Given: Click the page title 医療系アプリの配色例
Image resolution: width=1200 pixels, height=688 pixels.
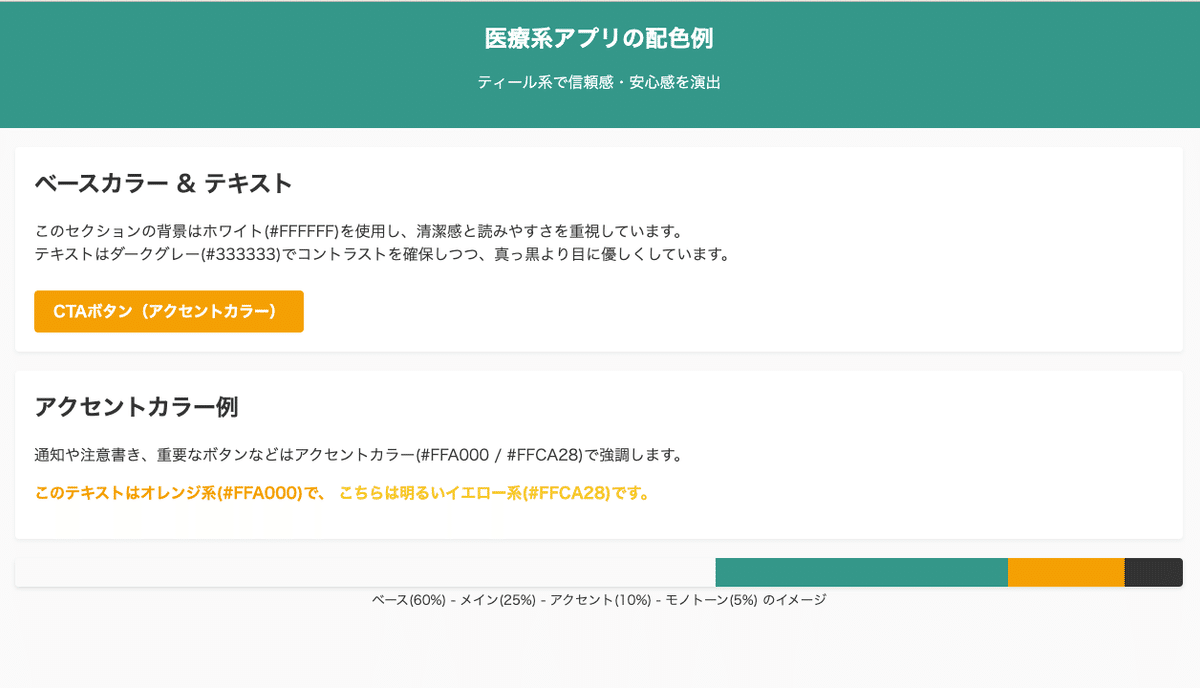Looking at the screenshot, I should pos(599,39).
